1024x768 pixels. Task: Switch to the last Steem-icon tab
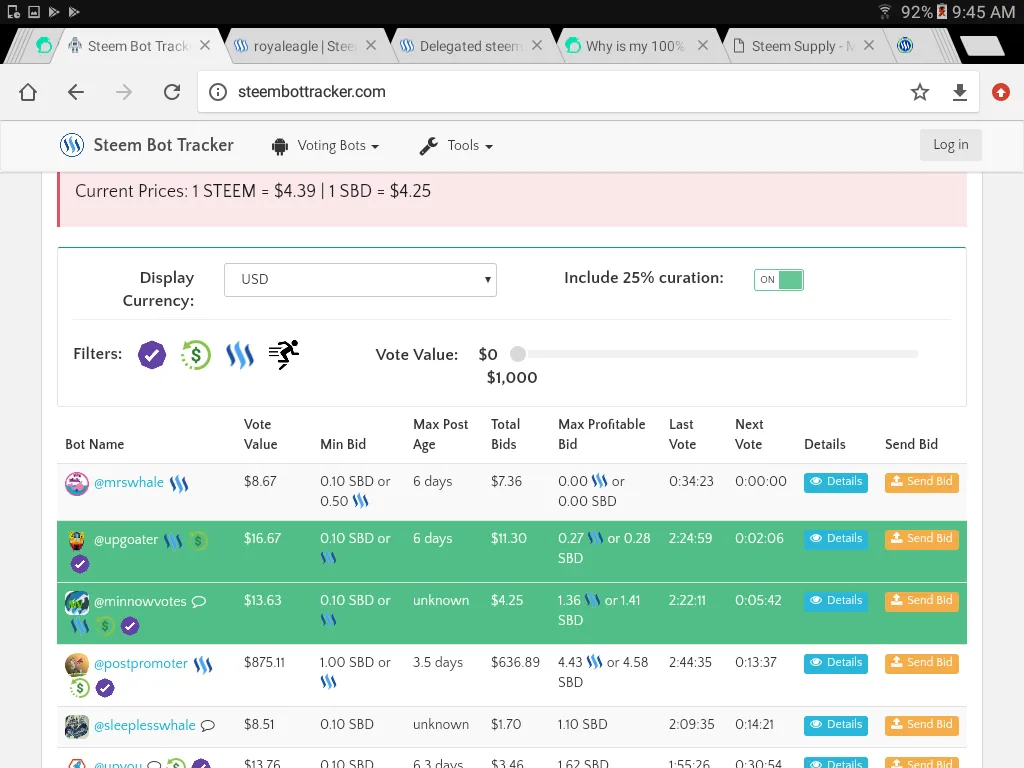tap(905, 46)
